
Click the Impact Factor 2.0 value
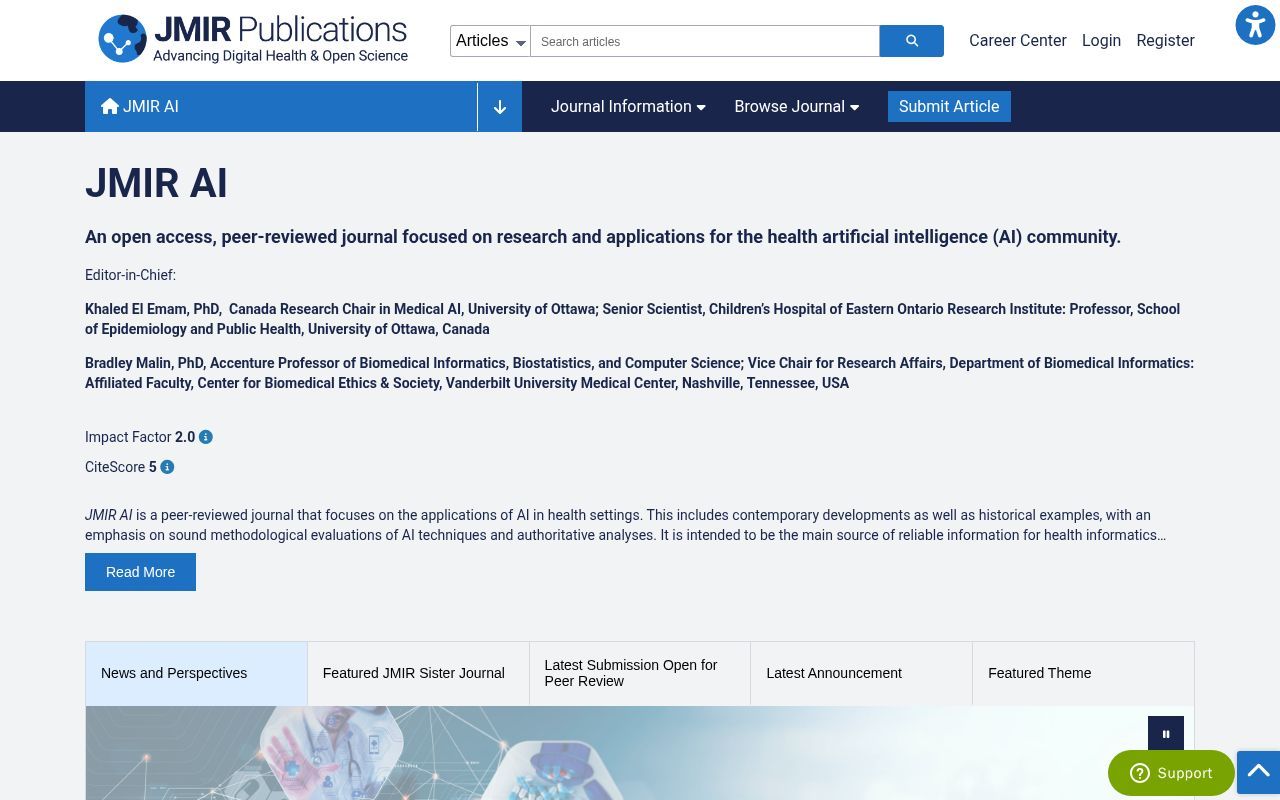[185, 437]
